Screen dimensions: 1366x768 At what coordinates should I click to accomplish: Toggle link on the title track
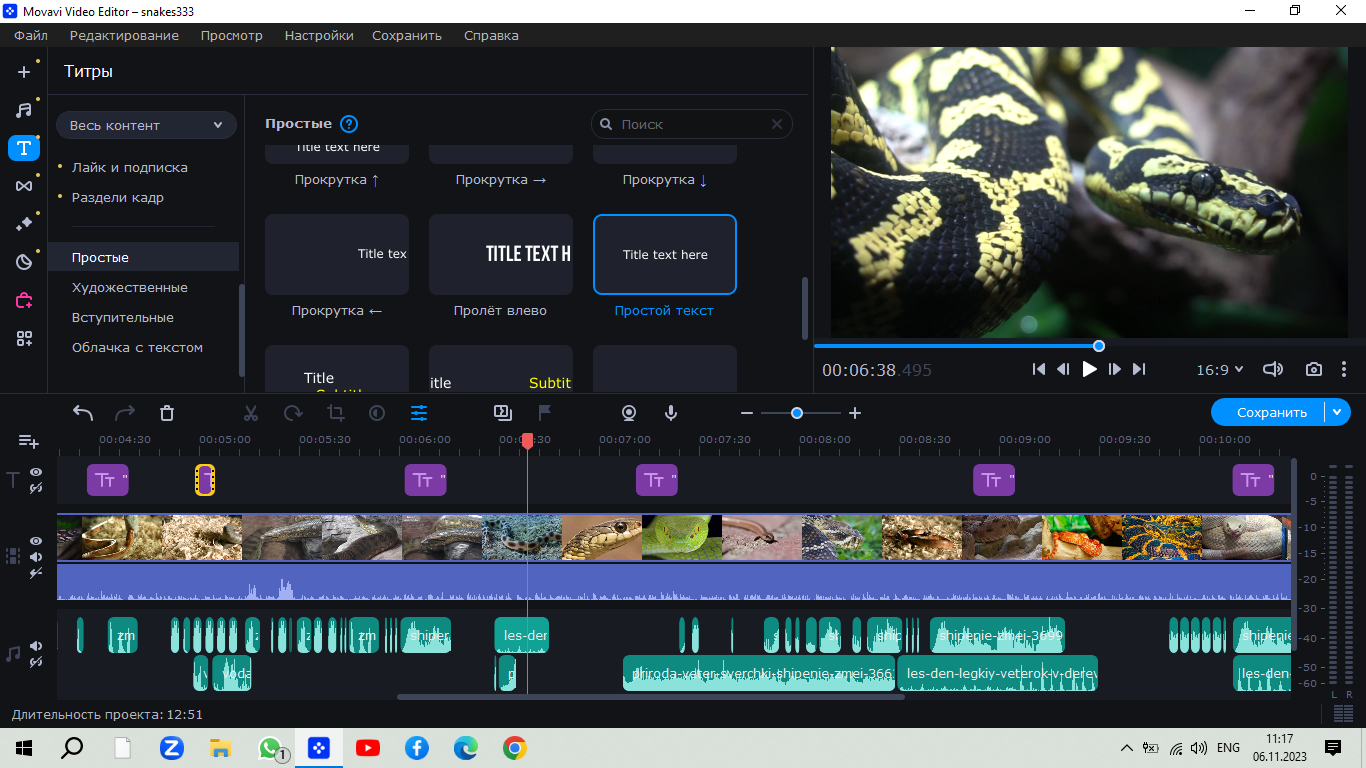point(36,488)
